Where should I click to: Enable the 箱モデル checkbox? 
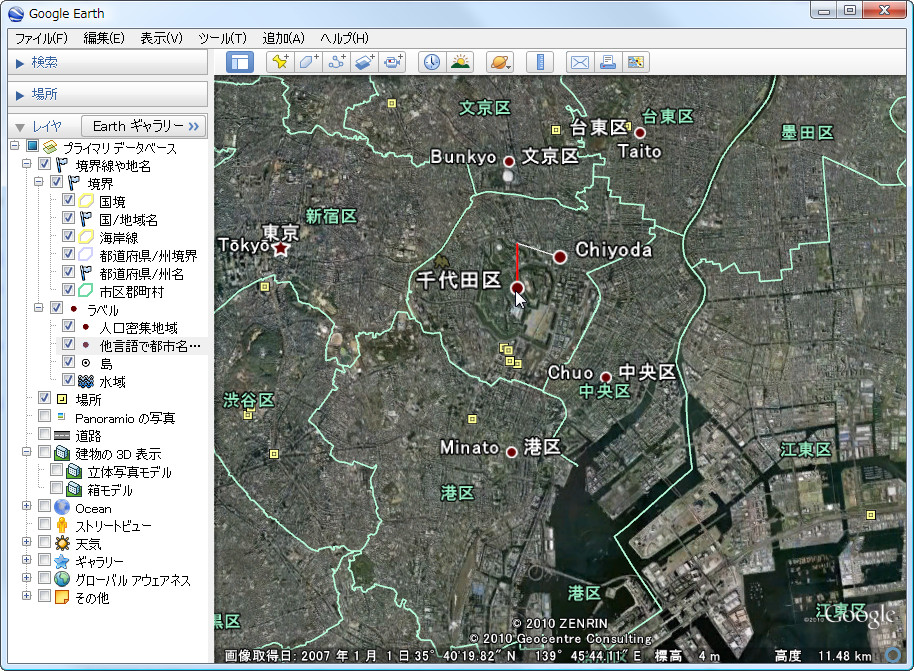pyautogui.click(x=57, y=488)
